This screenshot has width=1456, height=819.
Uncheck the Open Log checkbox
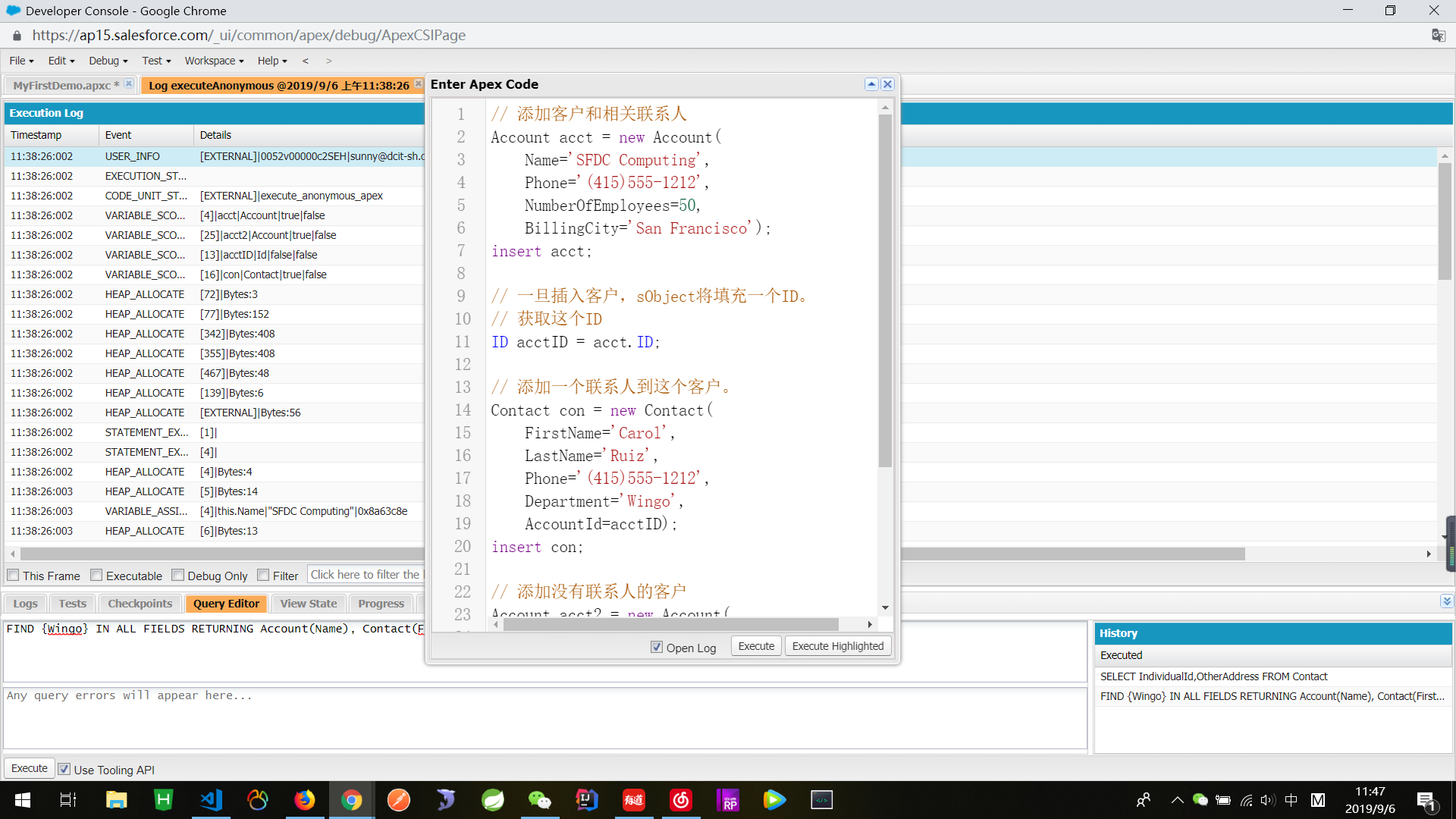pyautogui.click(x=657, y=647)
